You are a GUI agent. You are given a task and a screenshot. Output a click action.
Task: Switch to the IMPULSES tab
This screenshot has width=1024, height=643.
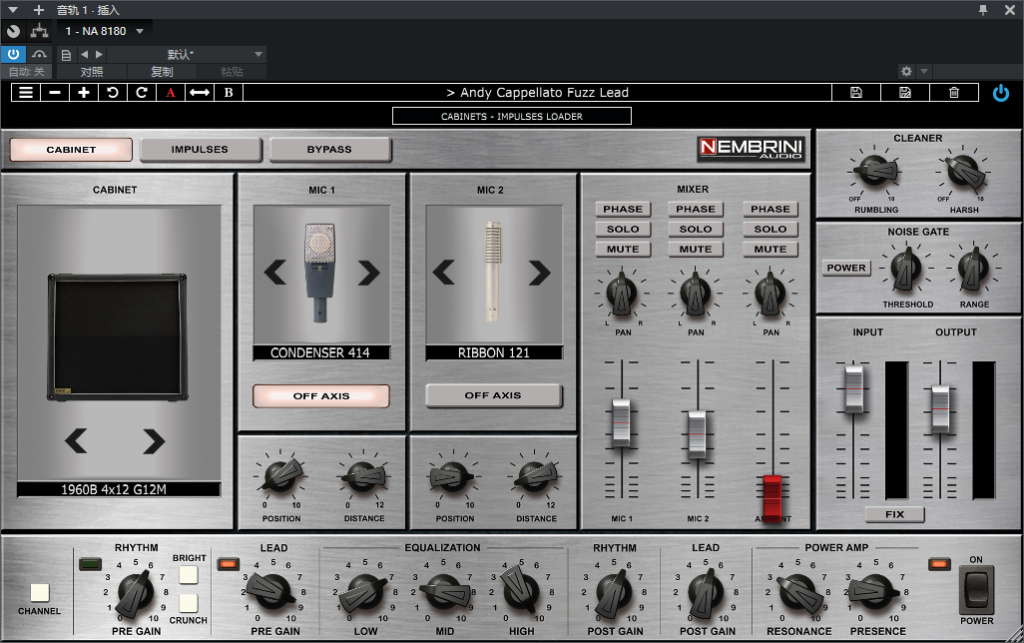coord(200,150)
